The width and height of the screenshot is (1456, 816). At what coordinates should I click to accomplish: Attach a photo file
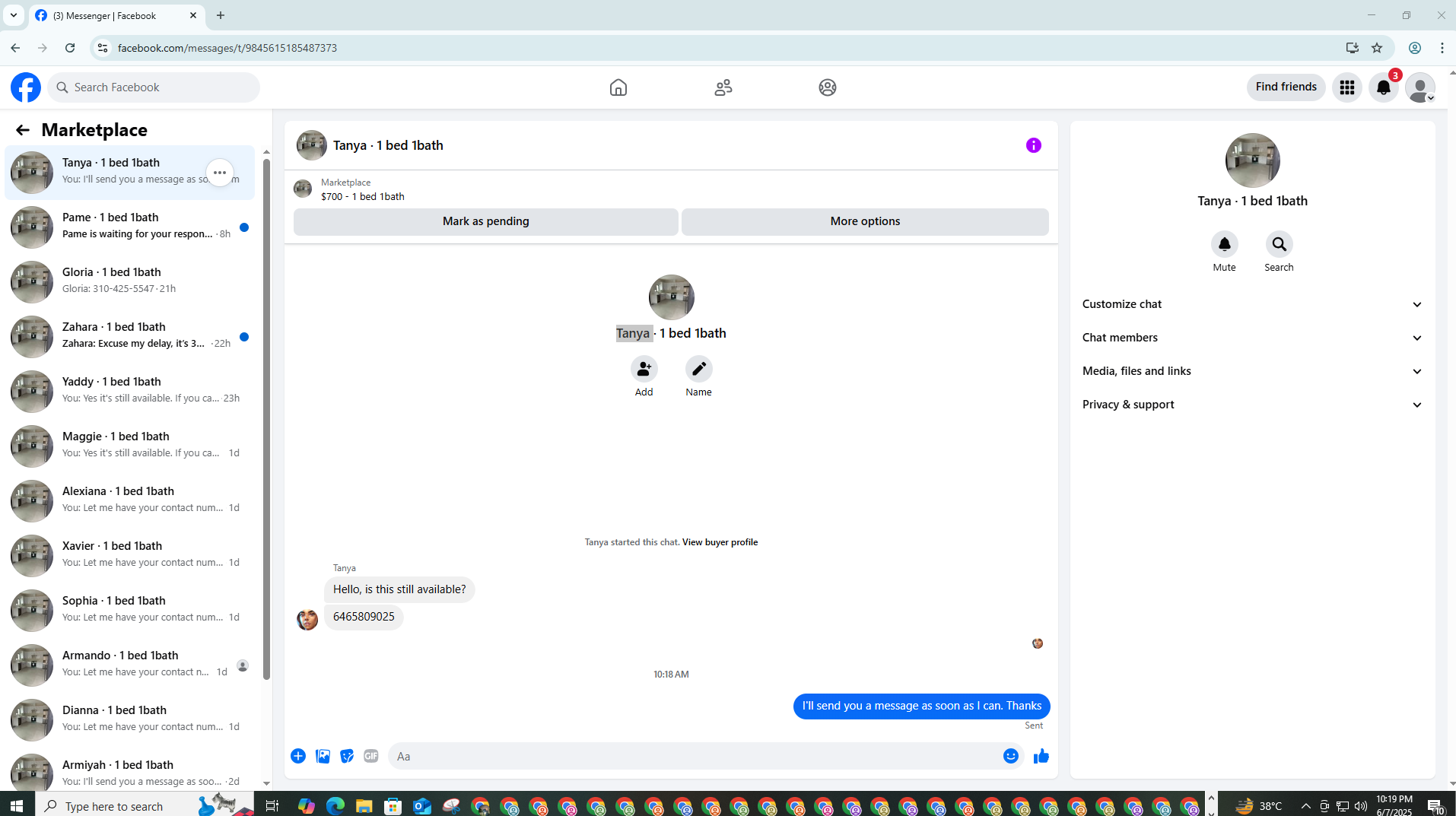[x=323, y=756]
